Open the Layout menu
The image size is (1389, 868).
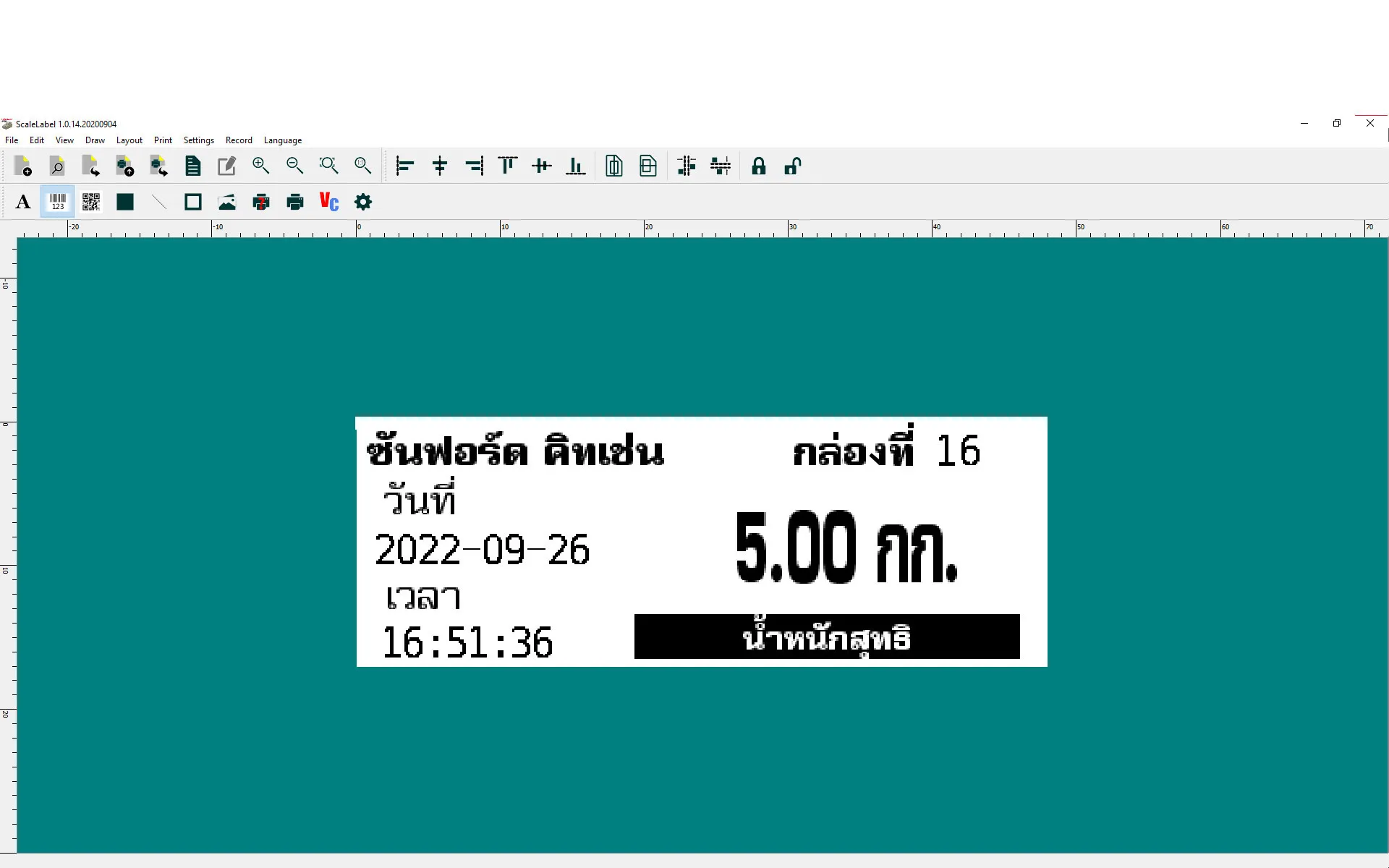tap(129, 140)
